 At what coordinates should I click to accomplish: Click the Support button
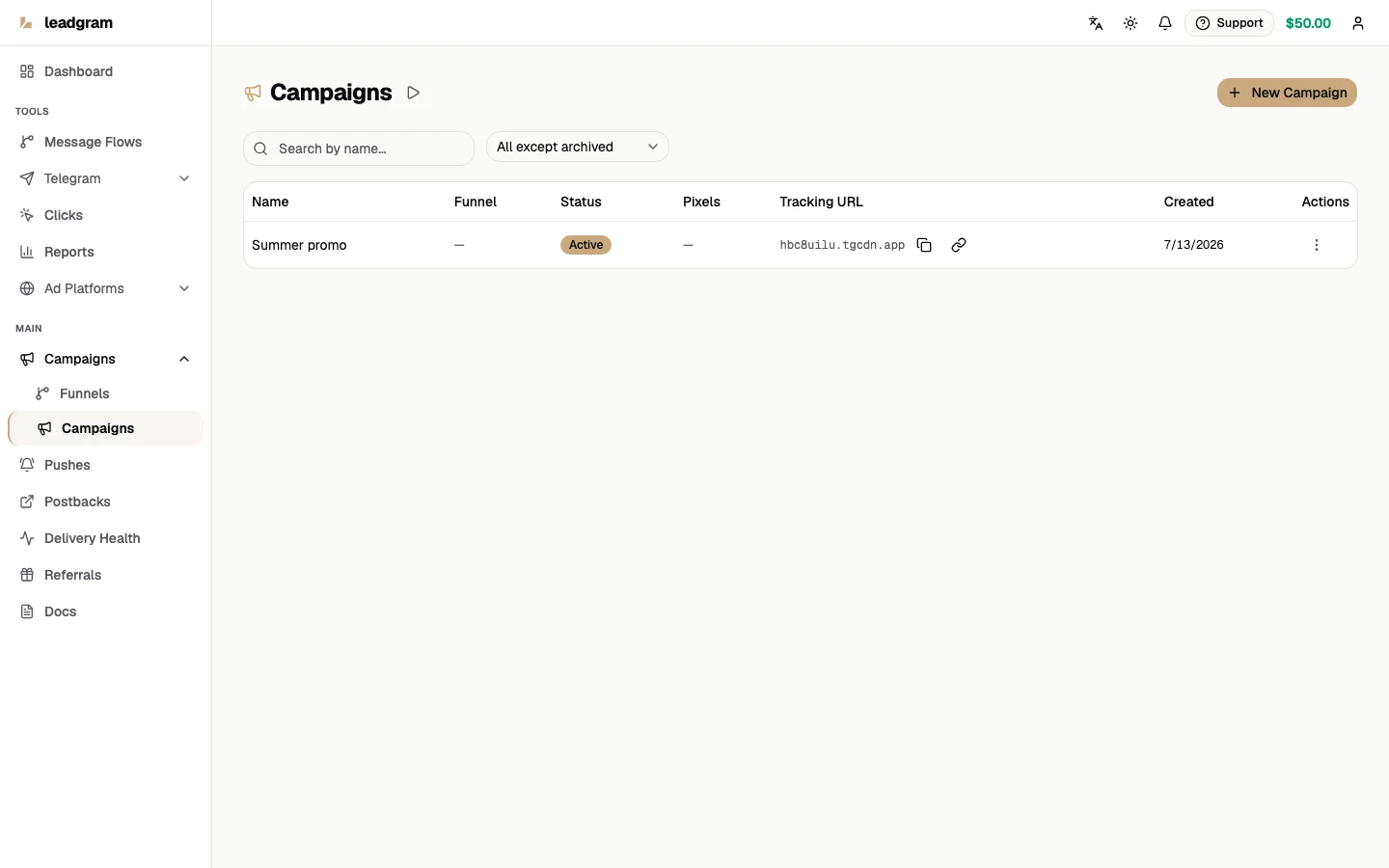tap(1229, 23)
